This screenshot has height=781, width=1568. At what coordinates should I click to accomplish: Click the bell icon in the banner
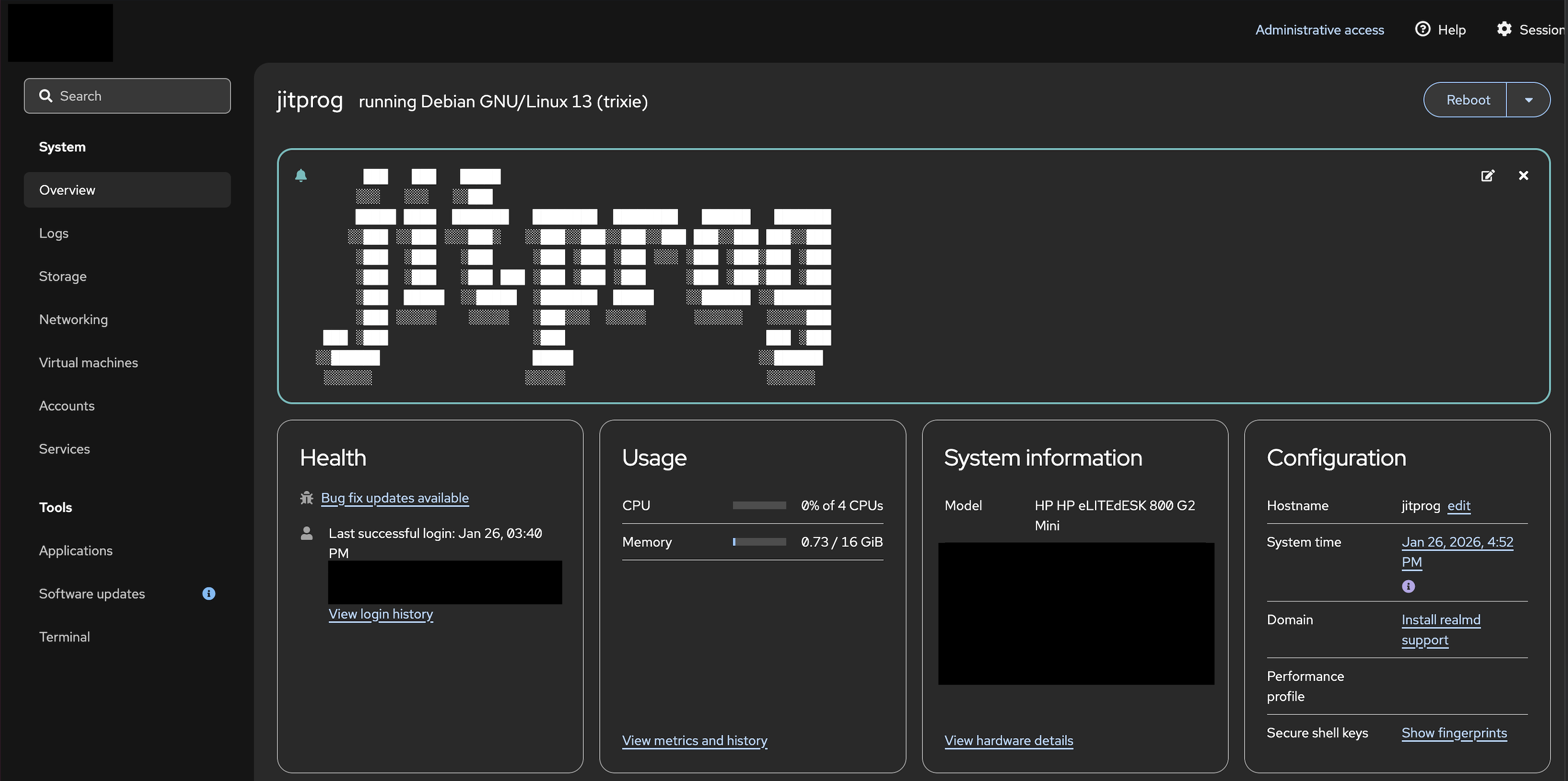[x=301, y=176]
